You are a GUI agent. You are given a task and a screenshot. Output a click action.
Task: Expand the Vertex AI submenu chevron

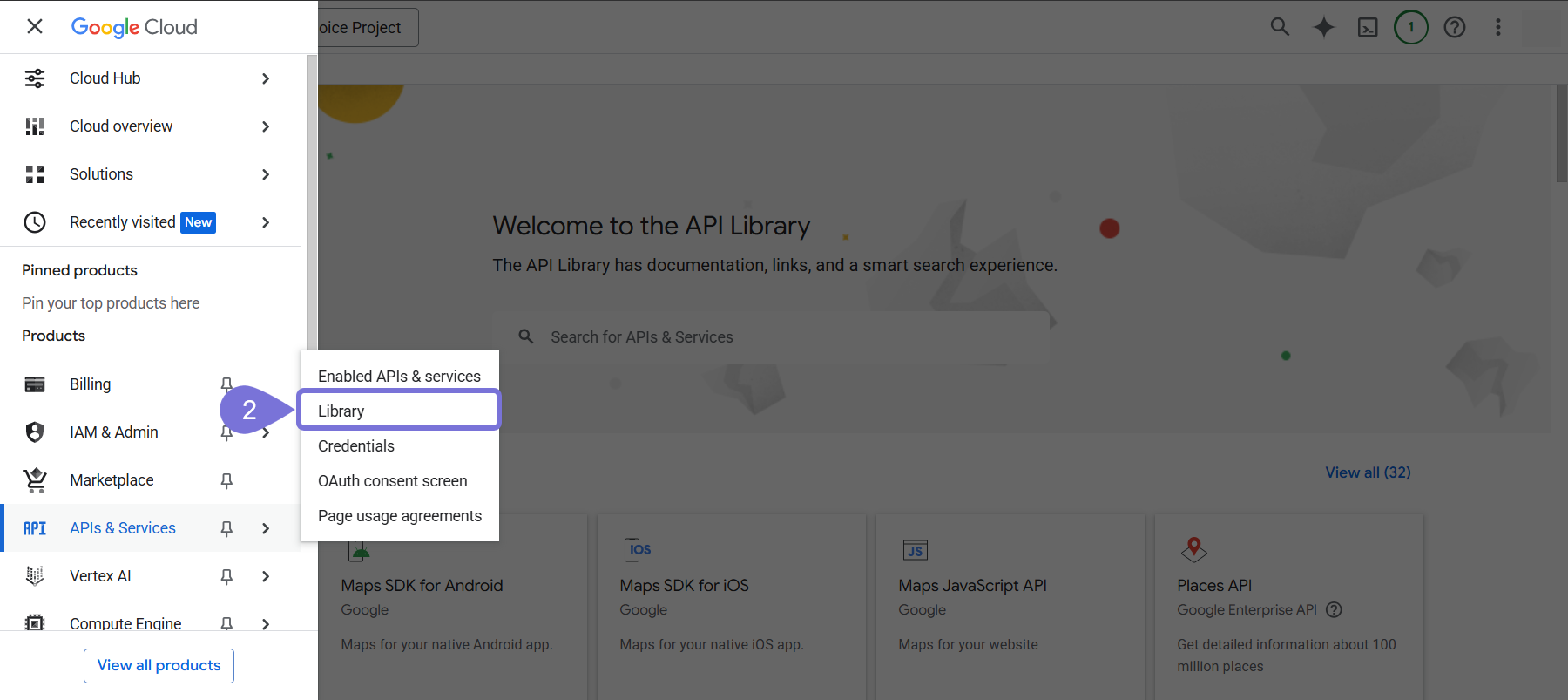click(x=266, y=576)
